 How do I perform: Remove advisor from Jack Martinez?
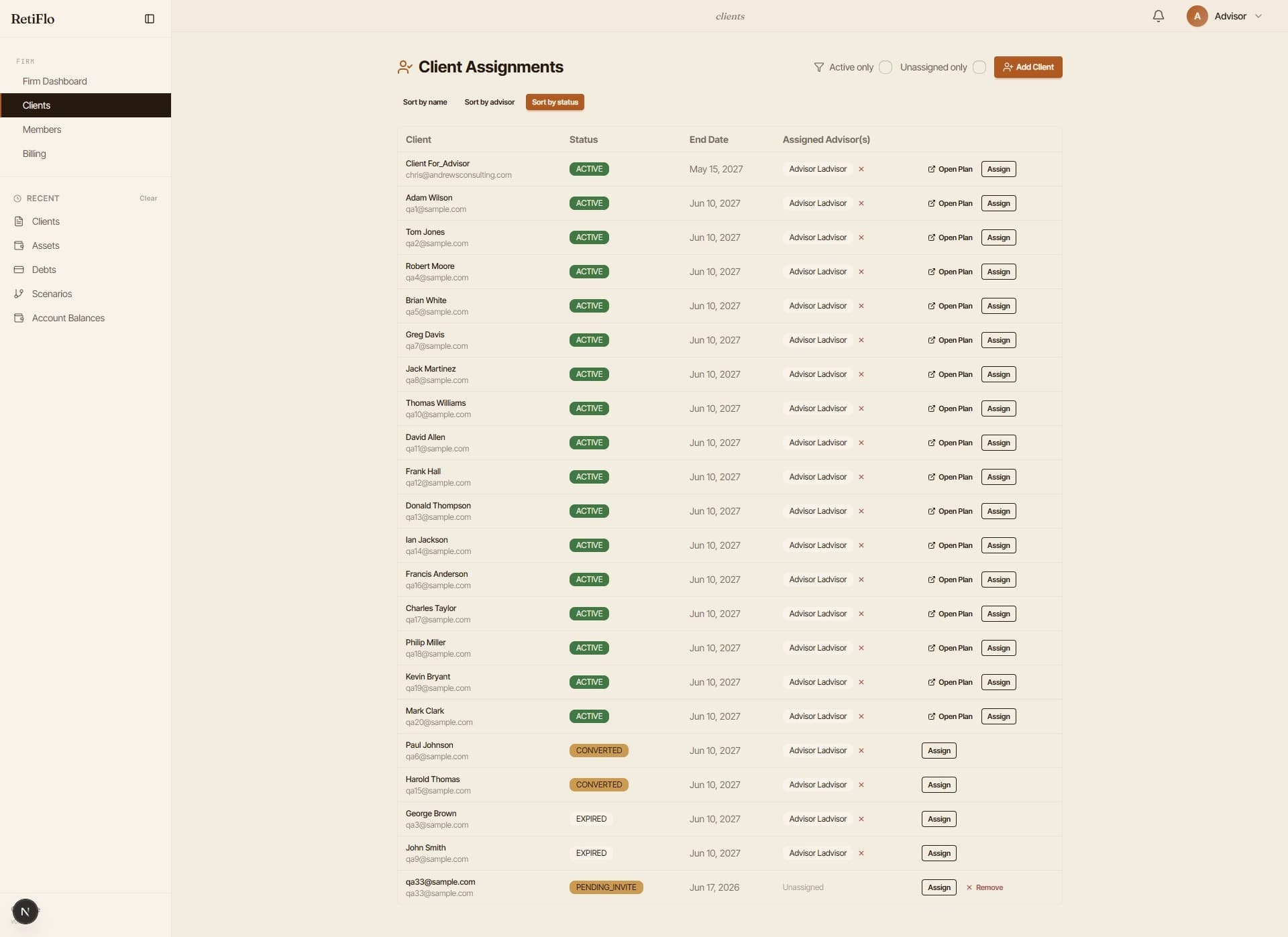861,374
